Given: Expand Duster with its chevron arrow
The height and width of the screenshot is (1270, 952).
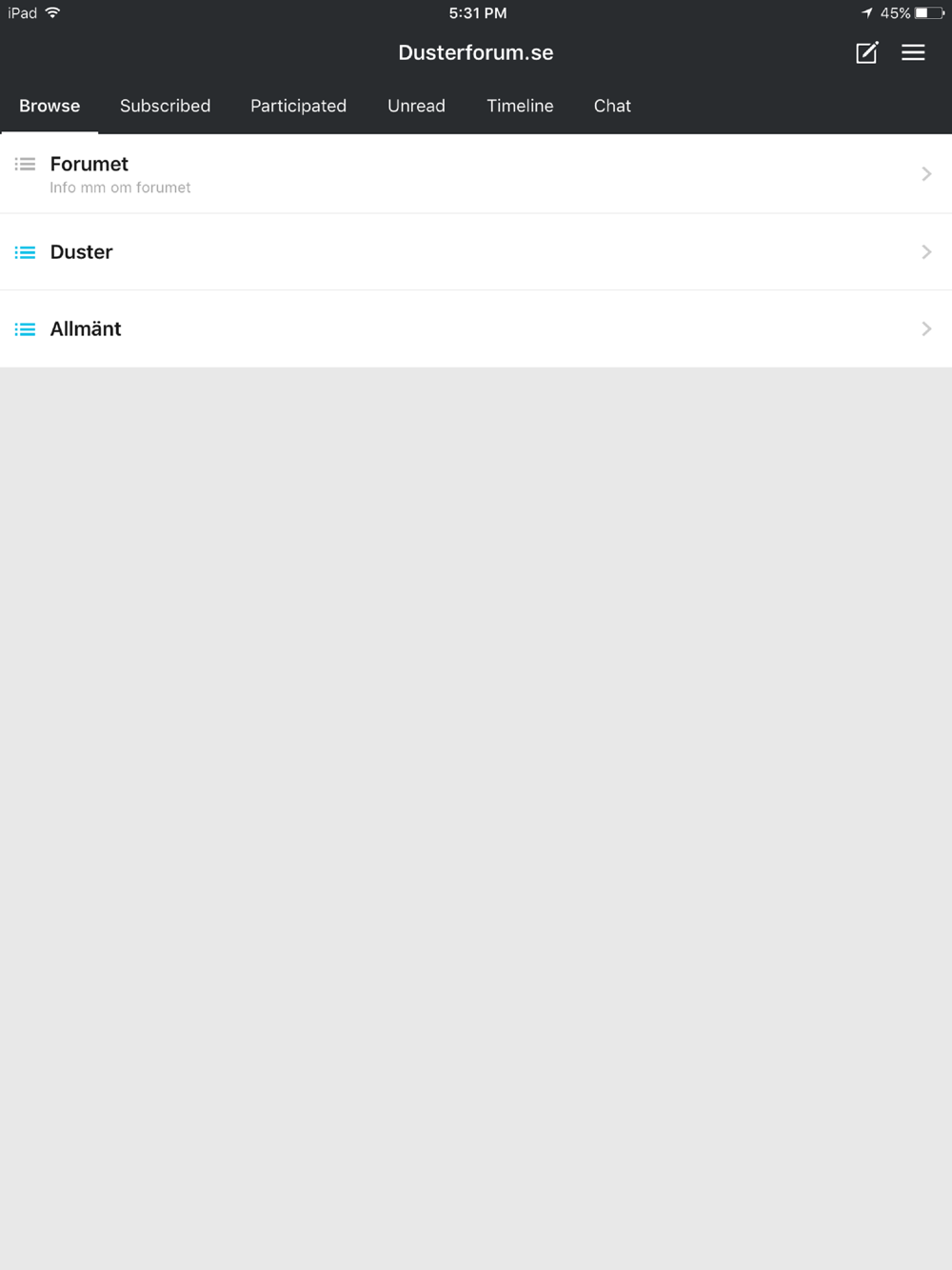Looking at the screenshot, I should [x=926, y=251].
